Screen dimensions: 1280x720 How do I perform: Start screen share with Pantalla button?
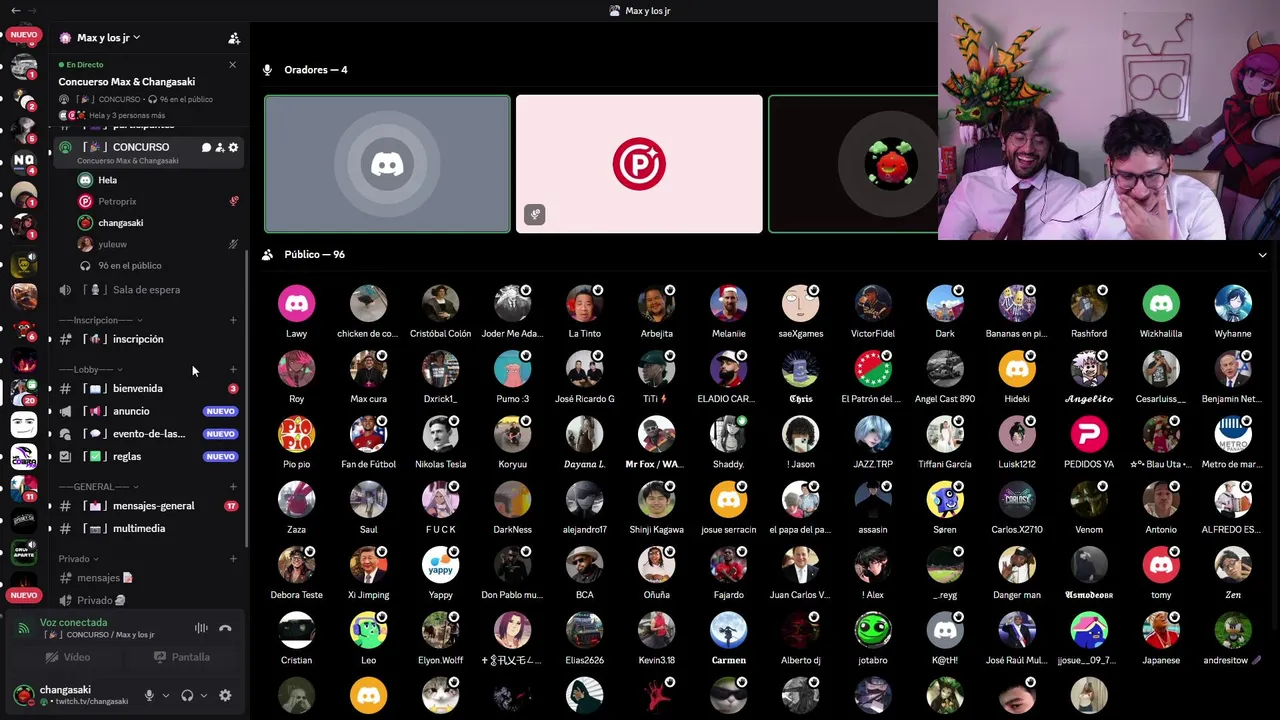(x=182, y=657)
